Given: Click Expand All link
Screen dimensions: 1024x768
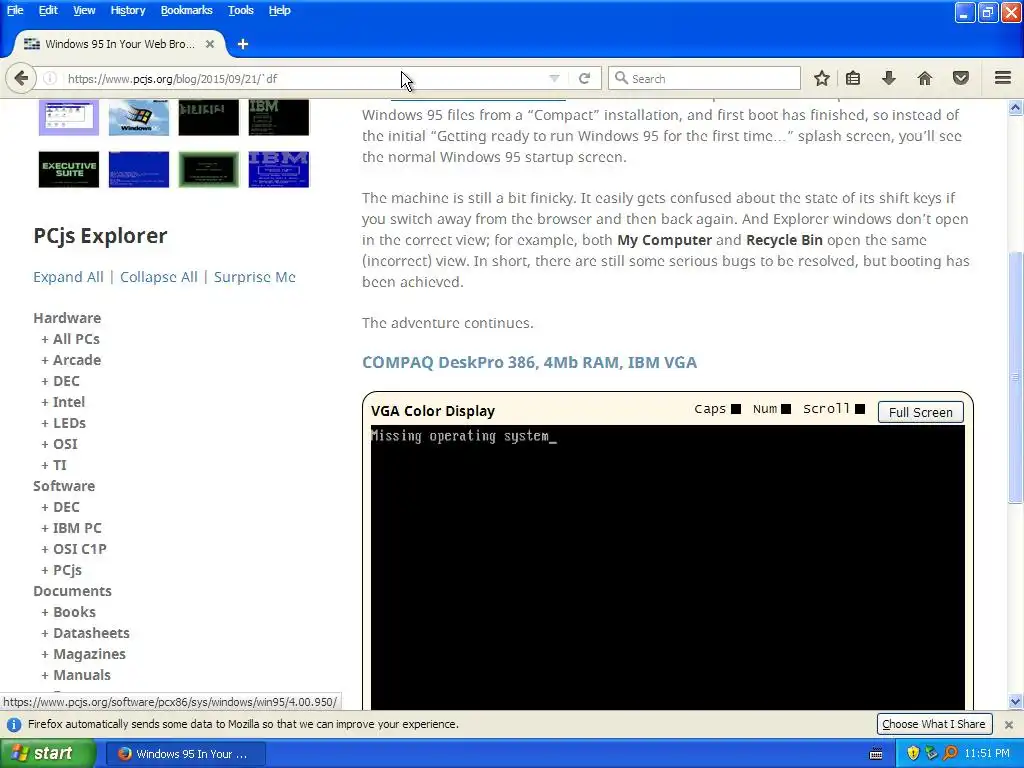Looking at the screenshot, I should tap(69, 277).
